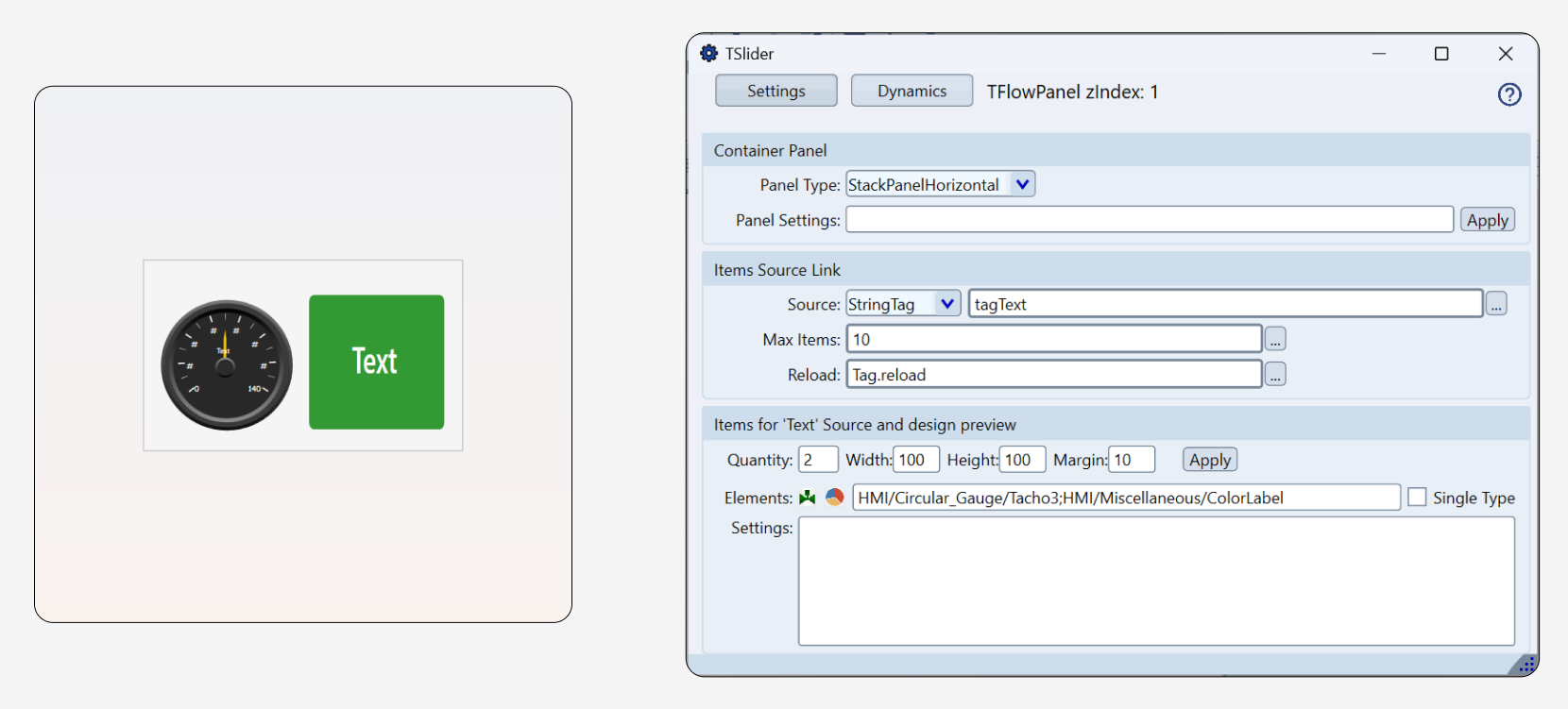Click into the Panel Settings input field
Image resolution: width=1568 pixels, height=709 pixels.
click(1149, 220)
